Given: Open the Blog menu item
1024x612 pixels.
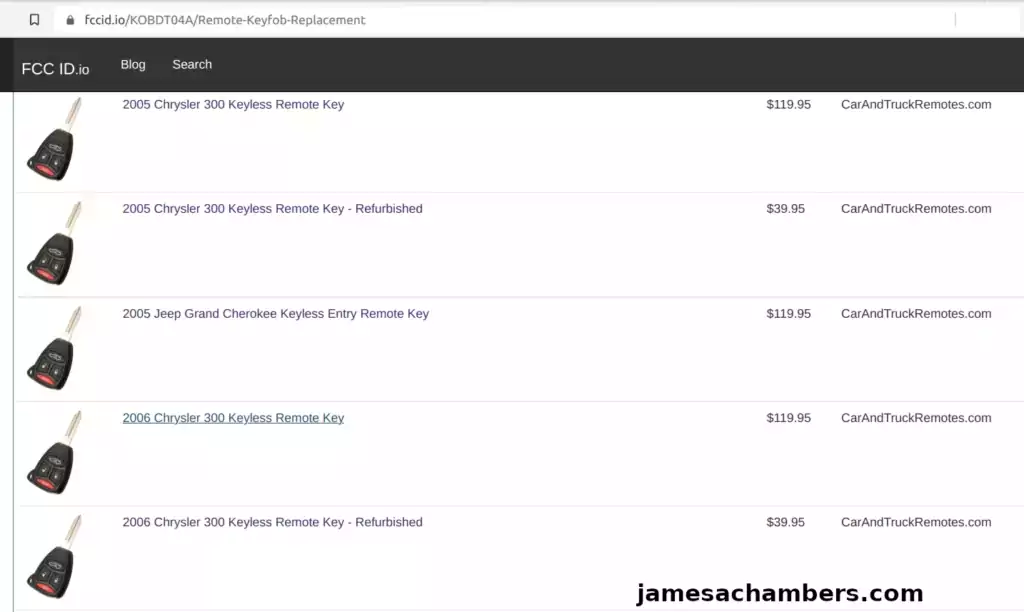Looking at the screenshot, I should click(133, 65).
